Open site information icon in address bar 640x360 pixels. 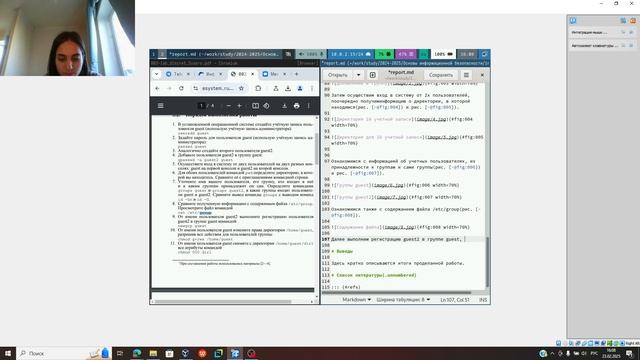click(x=196, y=88)
